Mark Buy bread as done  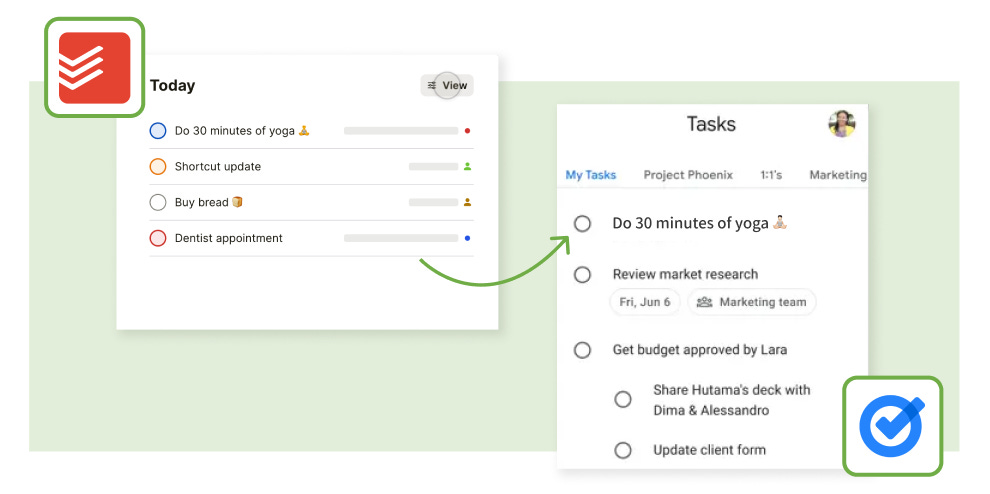pyautogui.click(x=157, y=202)
